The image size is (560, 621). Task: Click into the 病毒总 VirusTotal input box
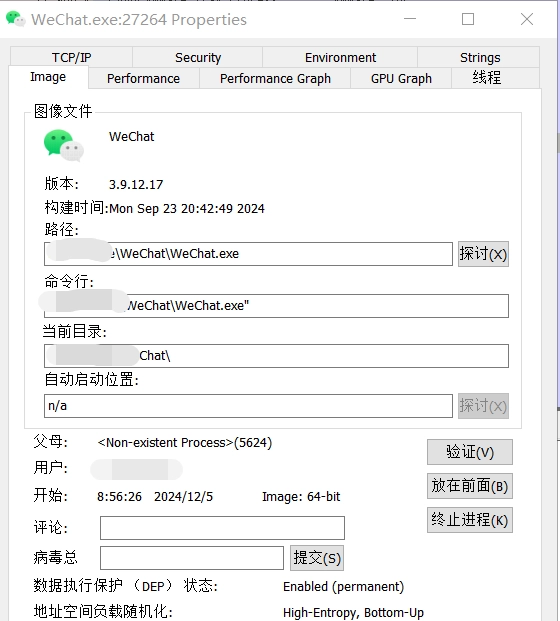click(x=192, y=558)
